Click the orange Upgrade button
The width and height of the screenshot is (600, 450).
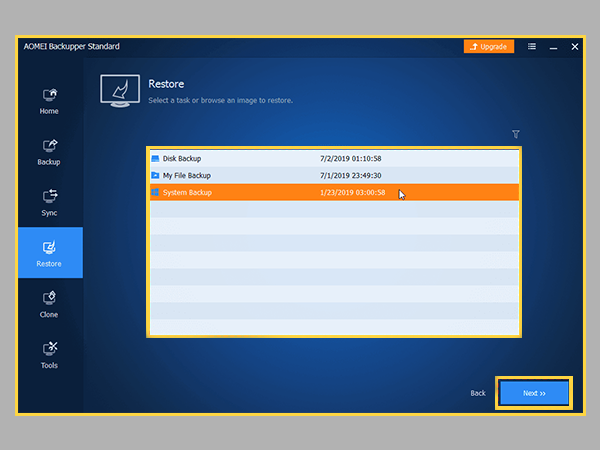click(489, 47)
